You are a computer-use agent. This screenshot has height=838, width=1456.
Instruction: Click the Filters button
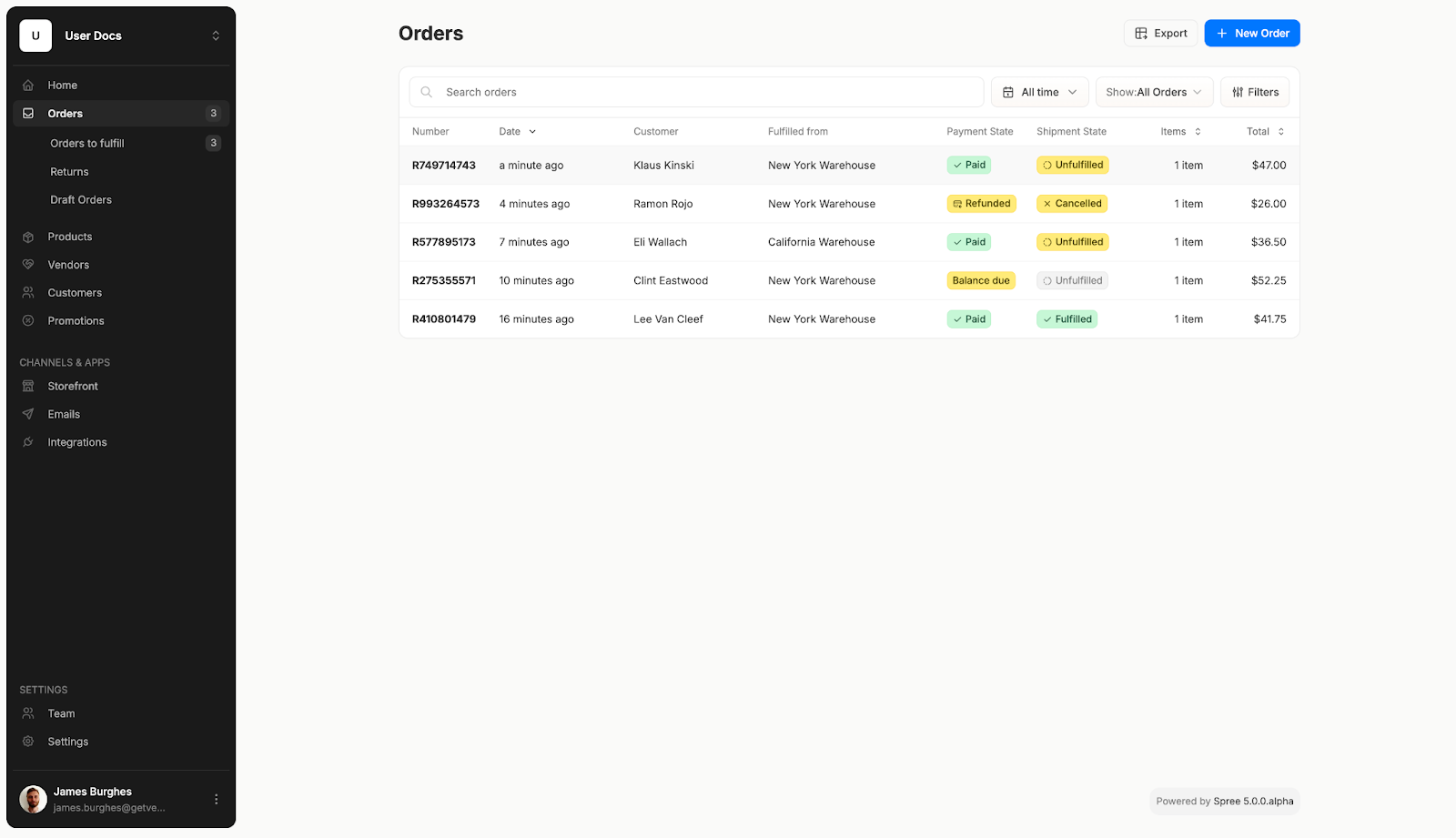pyautogui.click(x=1255, y=92)
